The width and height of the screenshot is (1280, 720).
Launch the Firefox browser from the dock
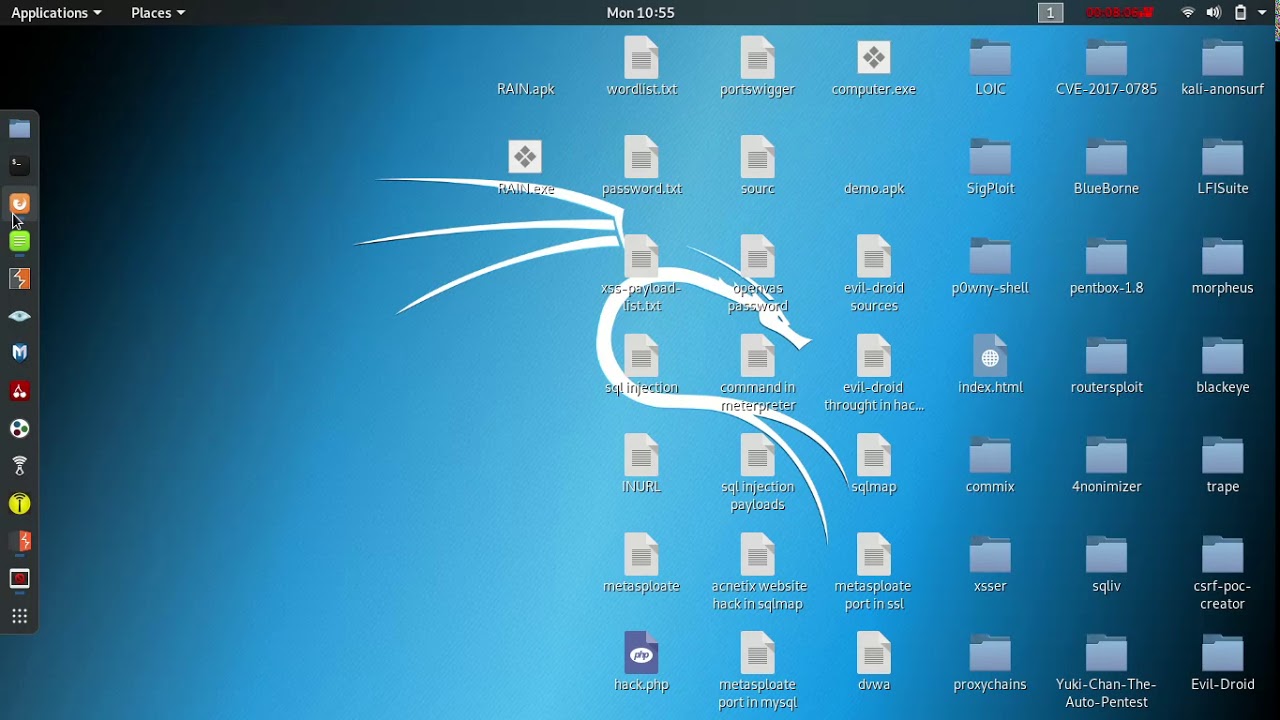click(20, 203)
